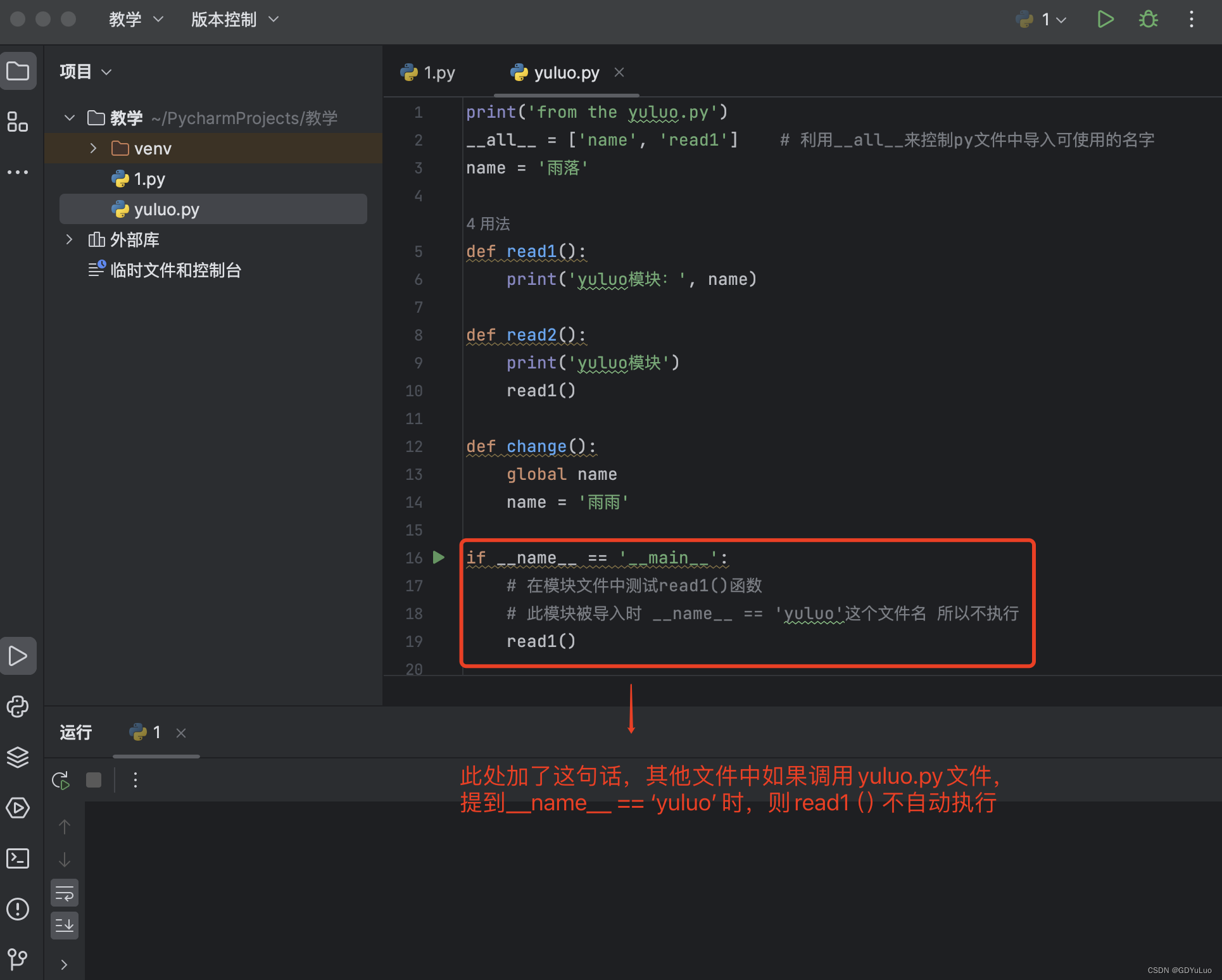Click the stop button in run panel
1222x980 pixels.
94,780
